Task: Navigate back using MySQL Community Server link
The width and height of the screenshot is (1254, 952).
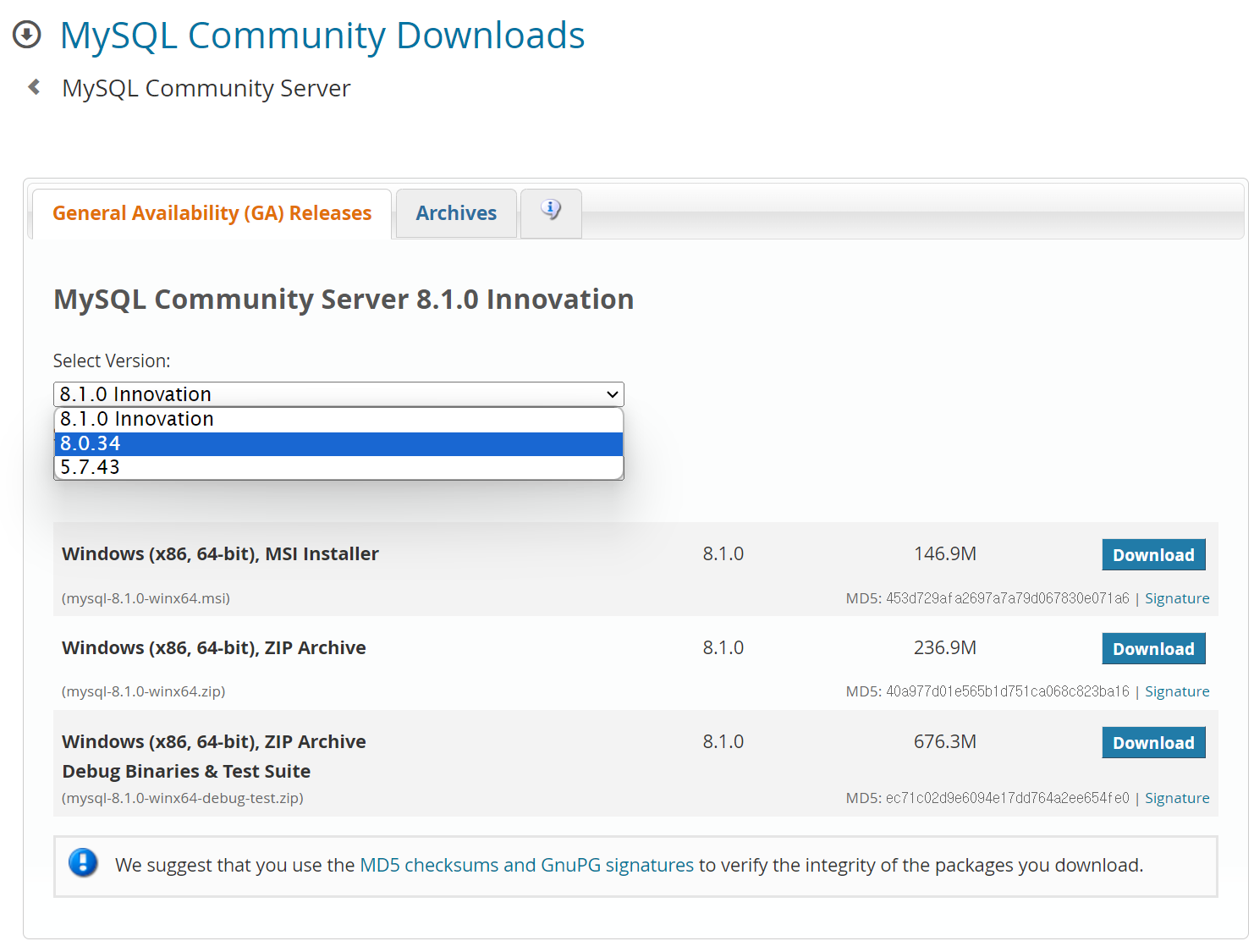Action: tap(206, 87)
